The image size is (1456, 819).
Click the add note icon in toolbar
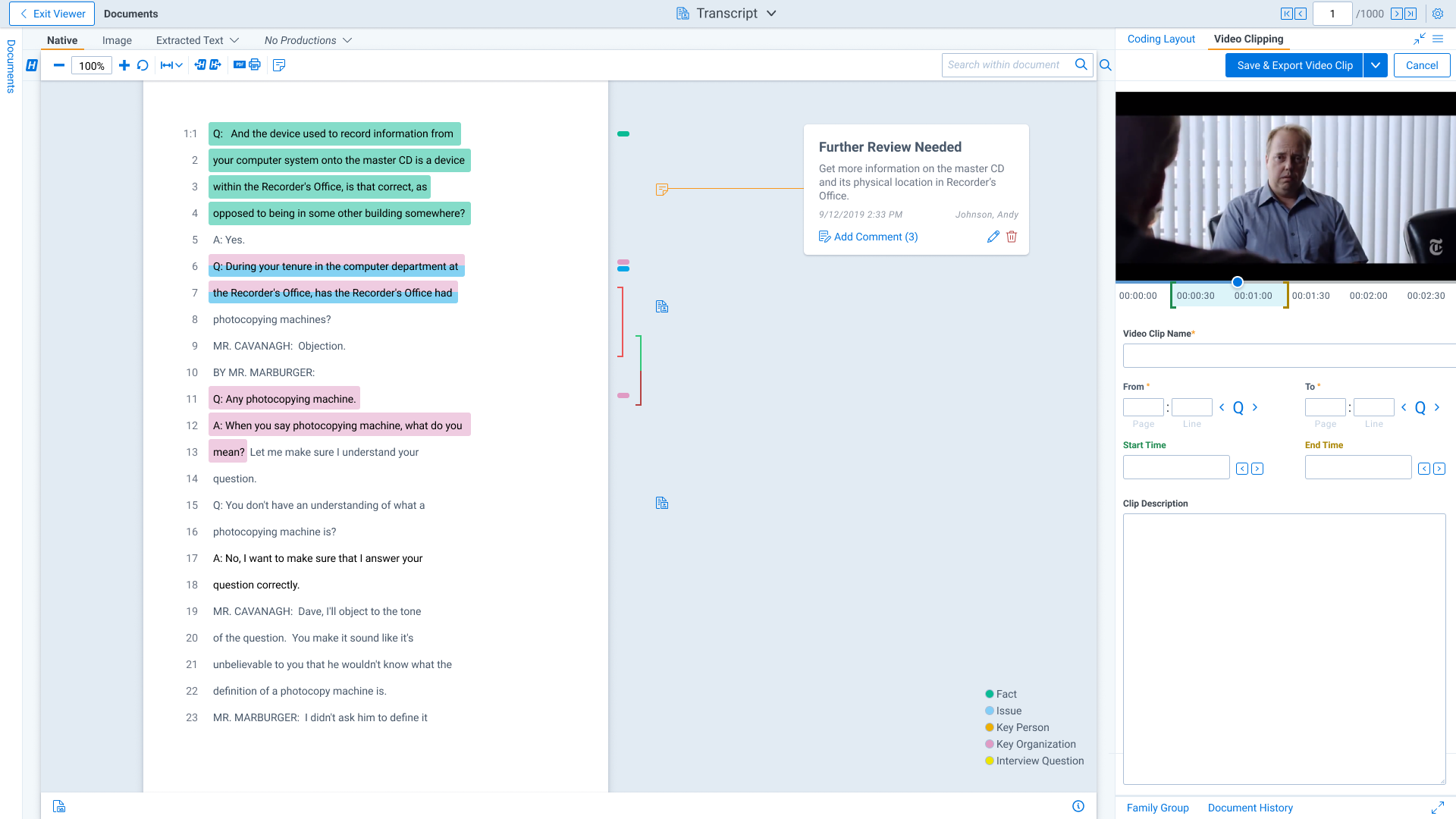click(x=279, y=65)
